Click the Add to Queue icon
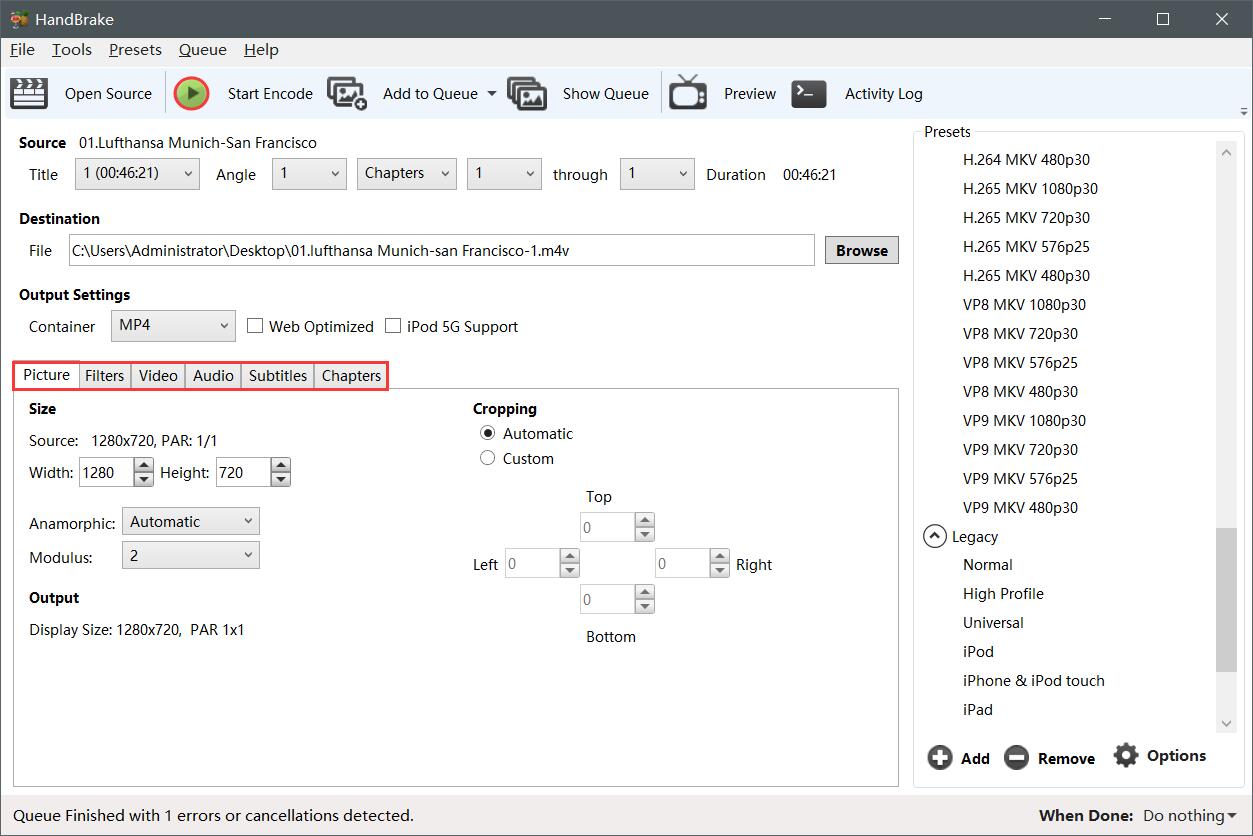The width and height of the screenshot is (1253, 836). (347, 93)
